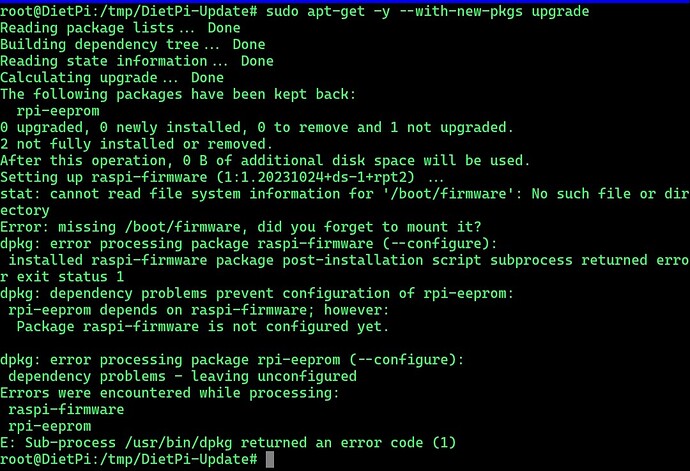Click the '0 upgraded, 0 newly installed' summary line
Viewport: 690px width, 471px height.
tap(256, 127)
